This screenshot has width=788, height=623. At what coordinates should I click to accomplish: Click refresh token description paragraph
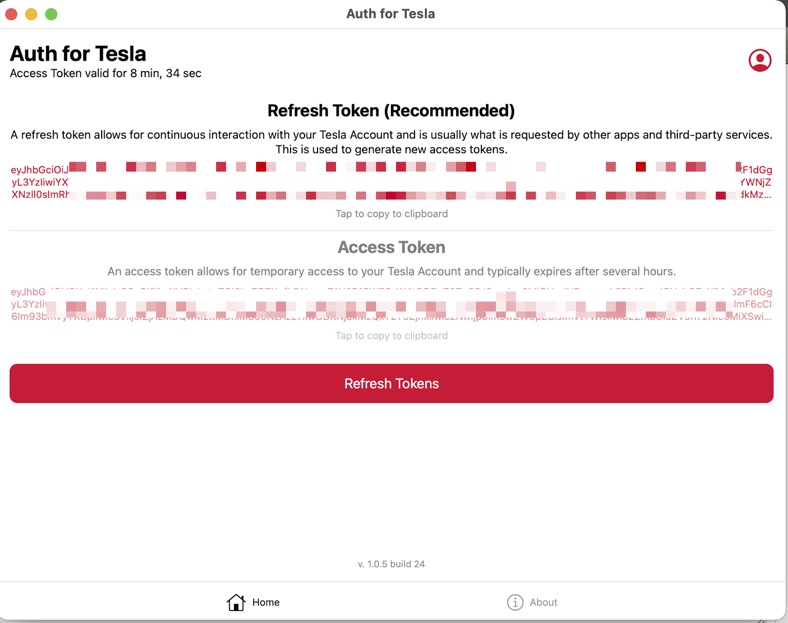391,142
